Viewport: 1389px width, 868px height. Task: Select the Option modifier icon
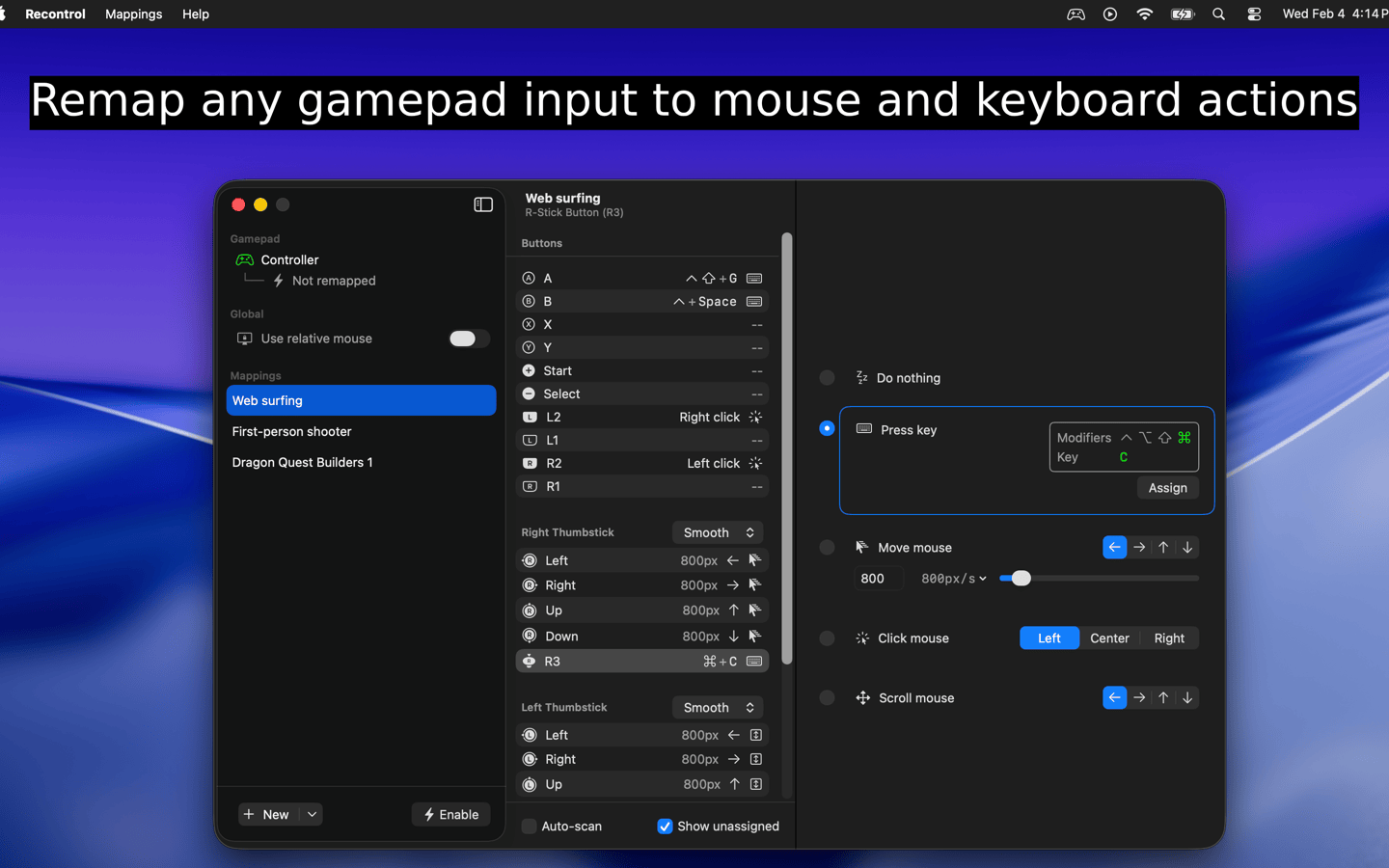click(x=1145, y=438)
